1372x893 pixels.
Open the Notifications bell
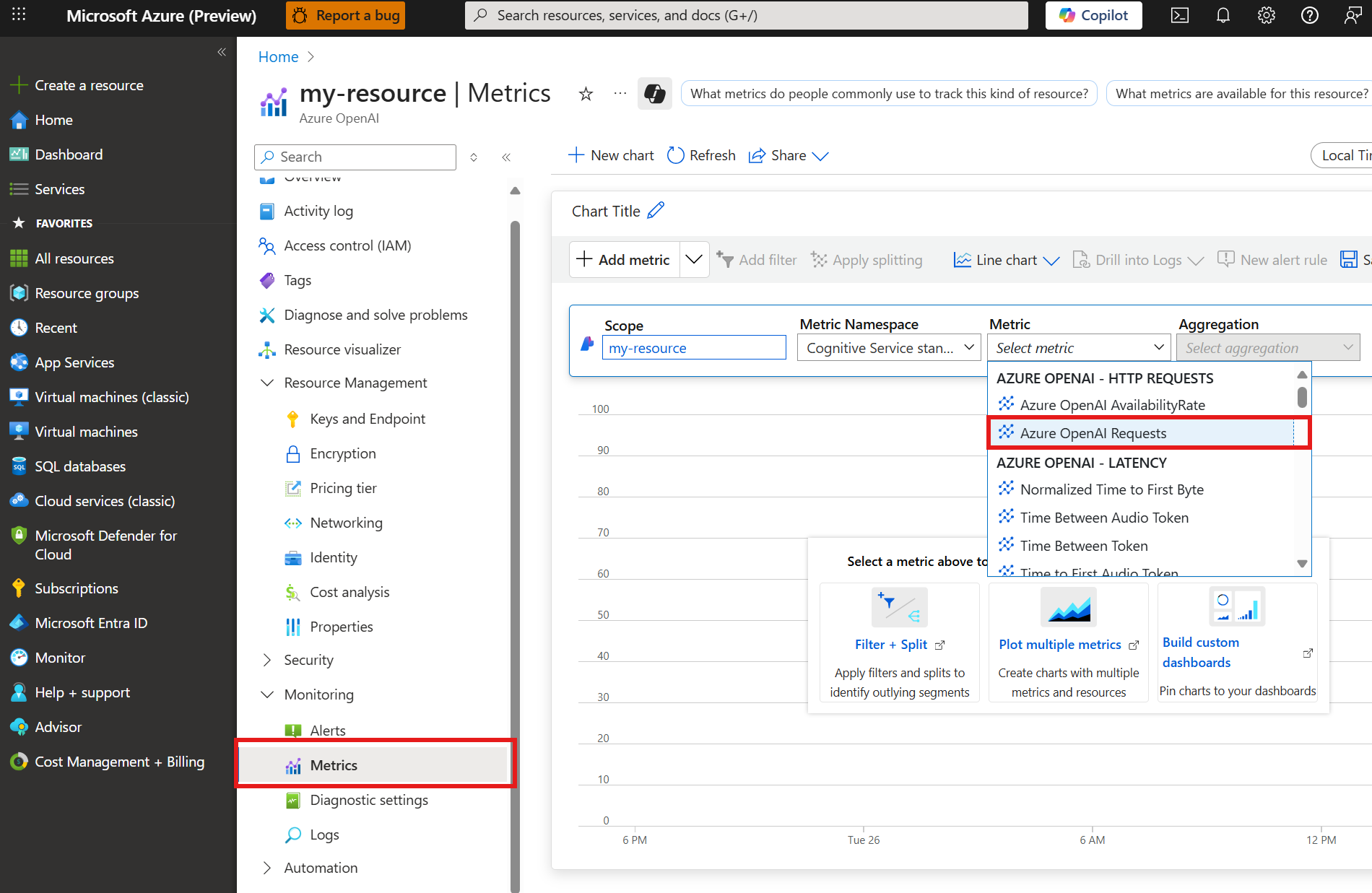pyautogui.click(x=1223, y=15)
